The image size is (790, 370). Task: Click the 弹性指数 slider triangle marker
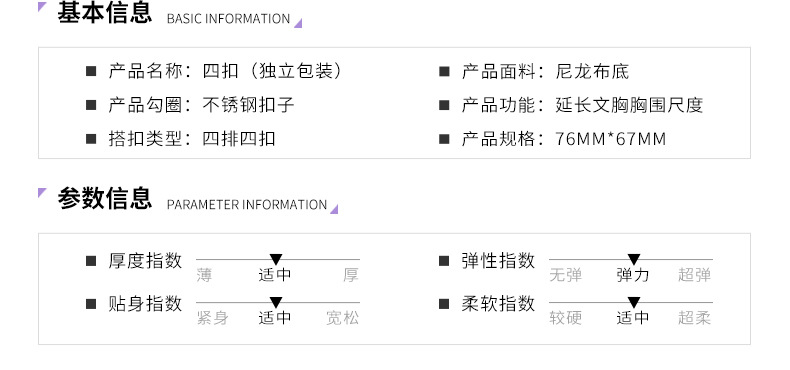[634, 259]
